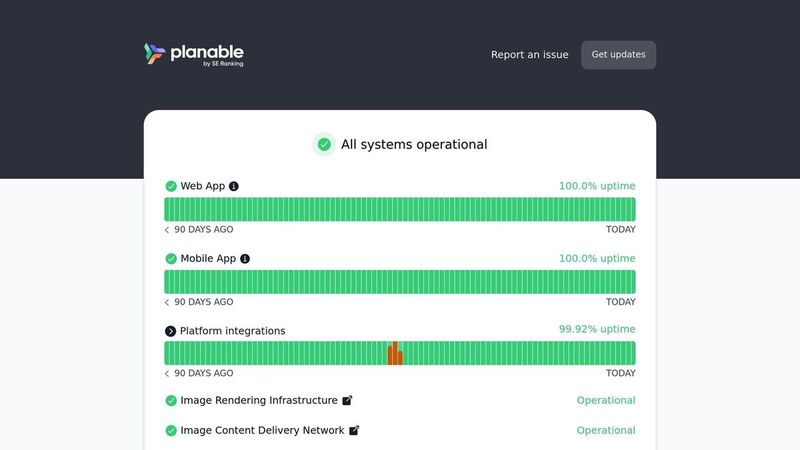Click the Planable logo

click(193, 55)
